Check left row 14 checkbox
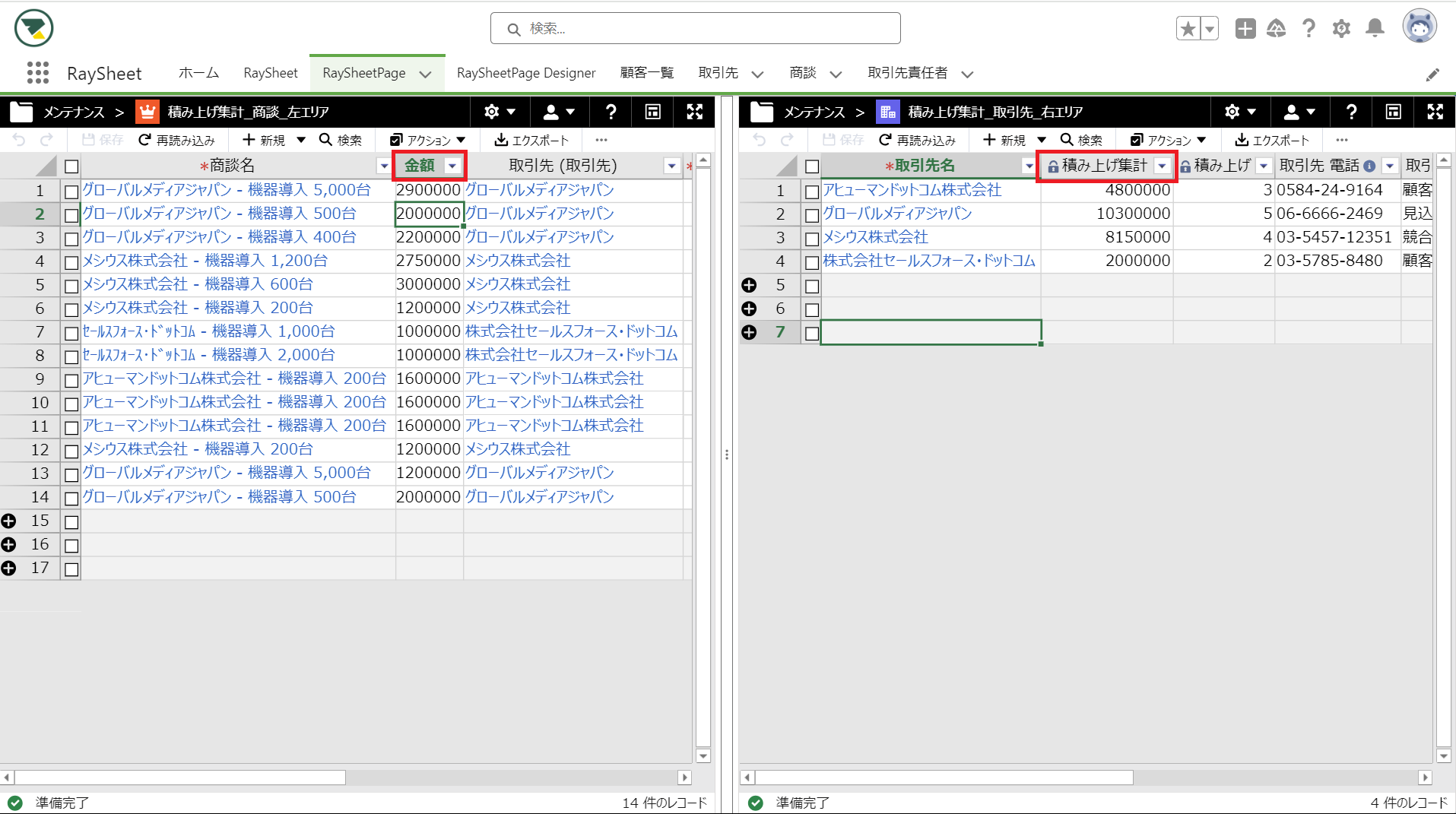 [71, 498]
